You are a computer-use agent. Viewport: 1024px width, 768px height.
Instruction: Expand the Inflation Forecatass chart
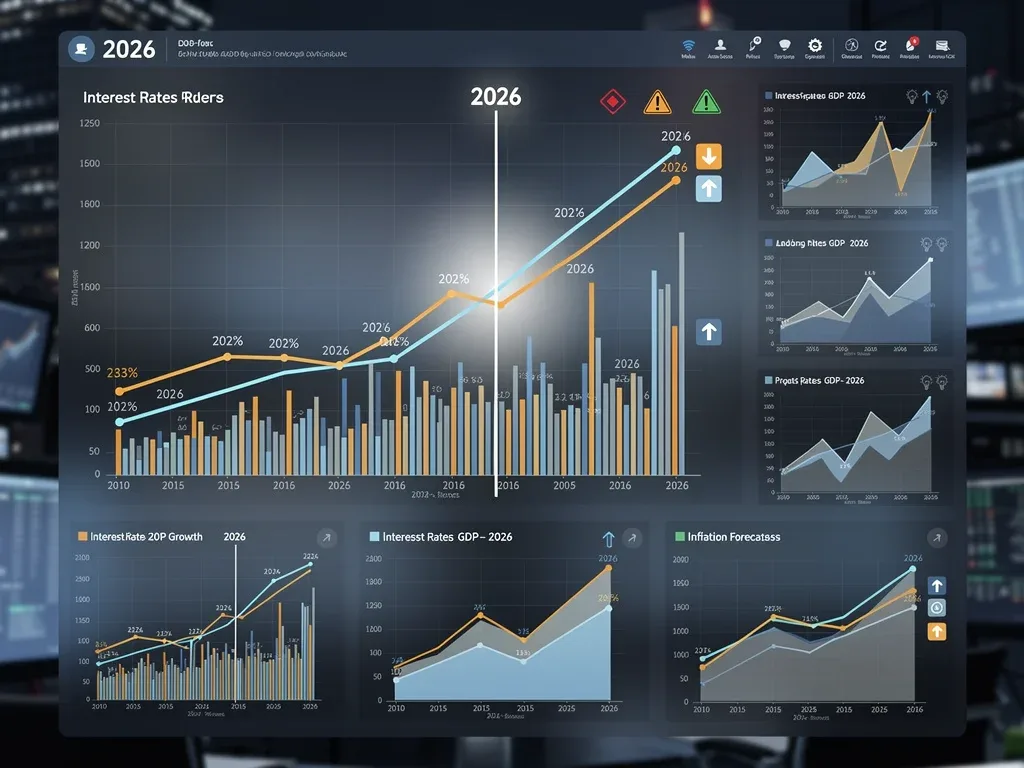click(x=937, y=538)
